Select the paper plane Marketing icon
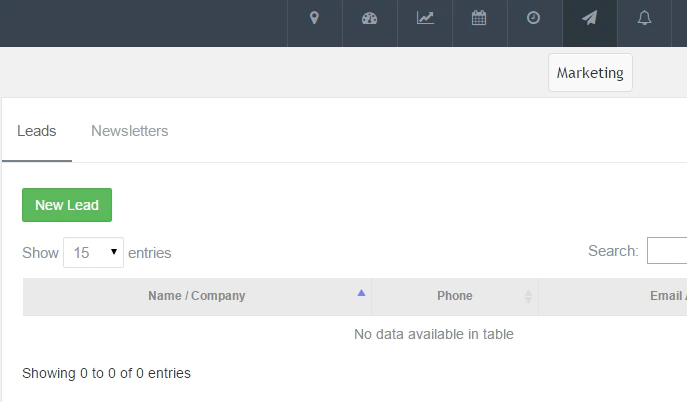This screenshot has width=687, height=402. click(x=589, y=18)
